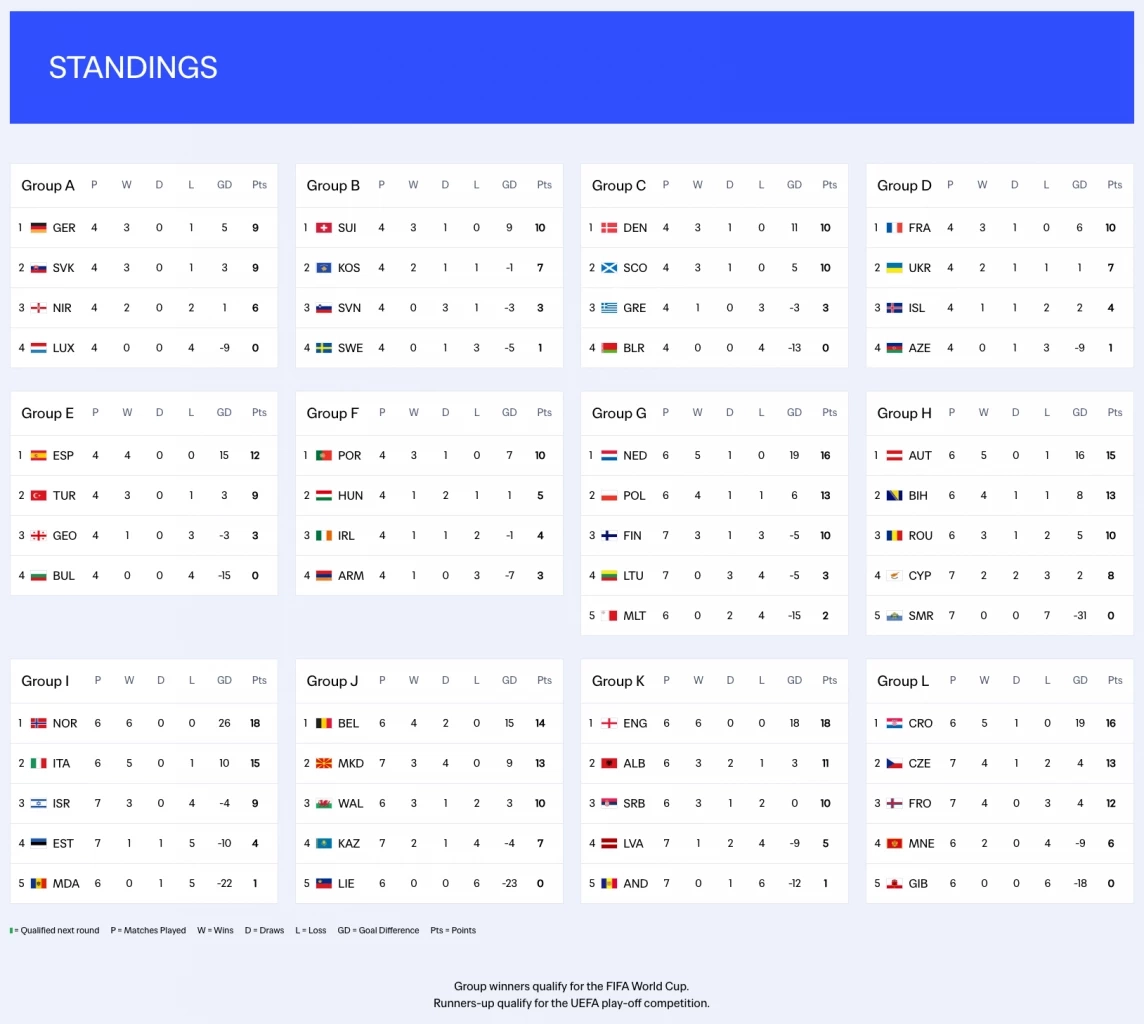Click the STANDINGS banner title
This screenshot has height=1024, width=1144.
pos(133,67)
